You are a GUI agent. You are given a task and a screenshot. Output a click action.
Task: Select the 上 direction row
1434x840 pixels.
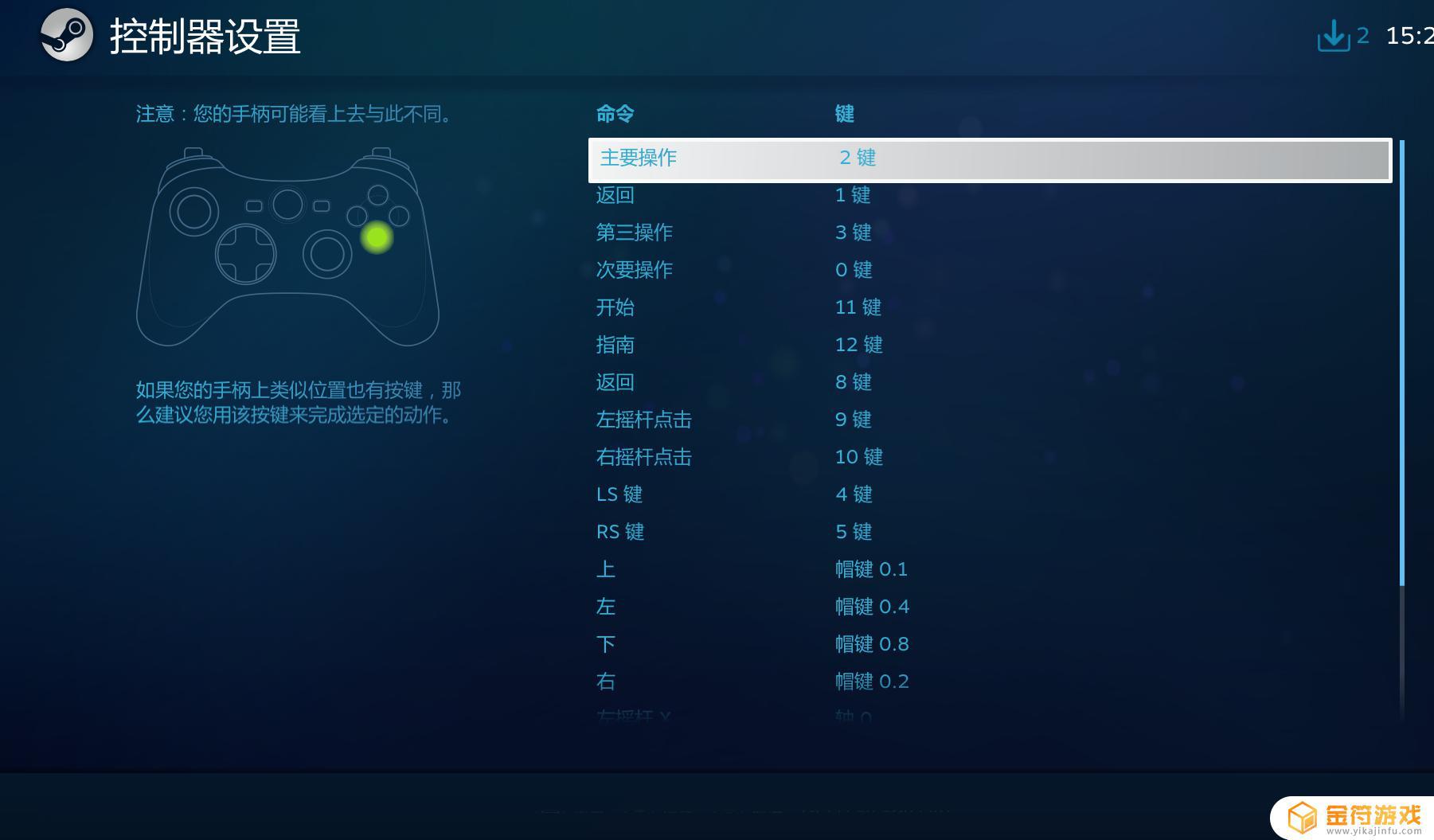pyautogui.click(x=990, y=569)
